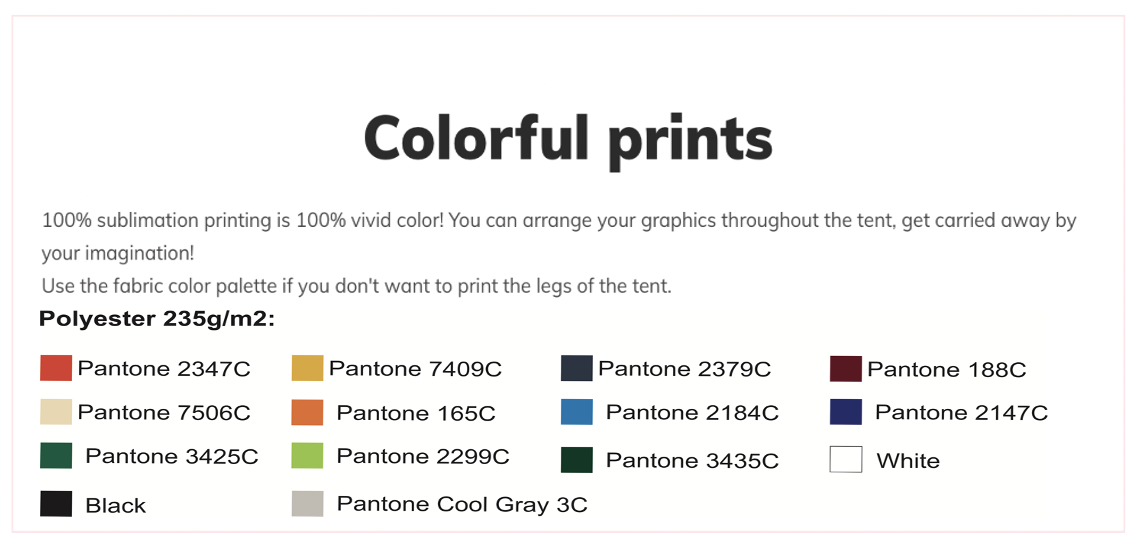Click the Colorful prints heading
1134x542 pixels.
click(568, 139)
